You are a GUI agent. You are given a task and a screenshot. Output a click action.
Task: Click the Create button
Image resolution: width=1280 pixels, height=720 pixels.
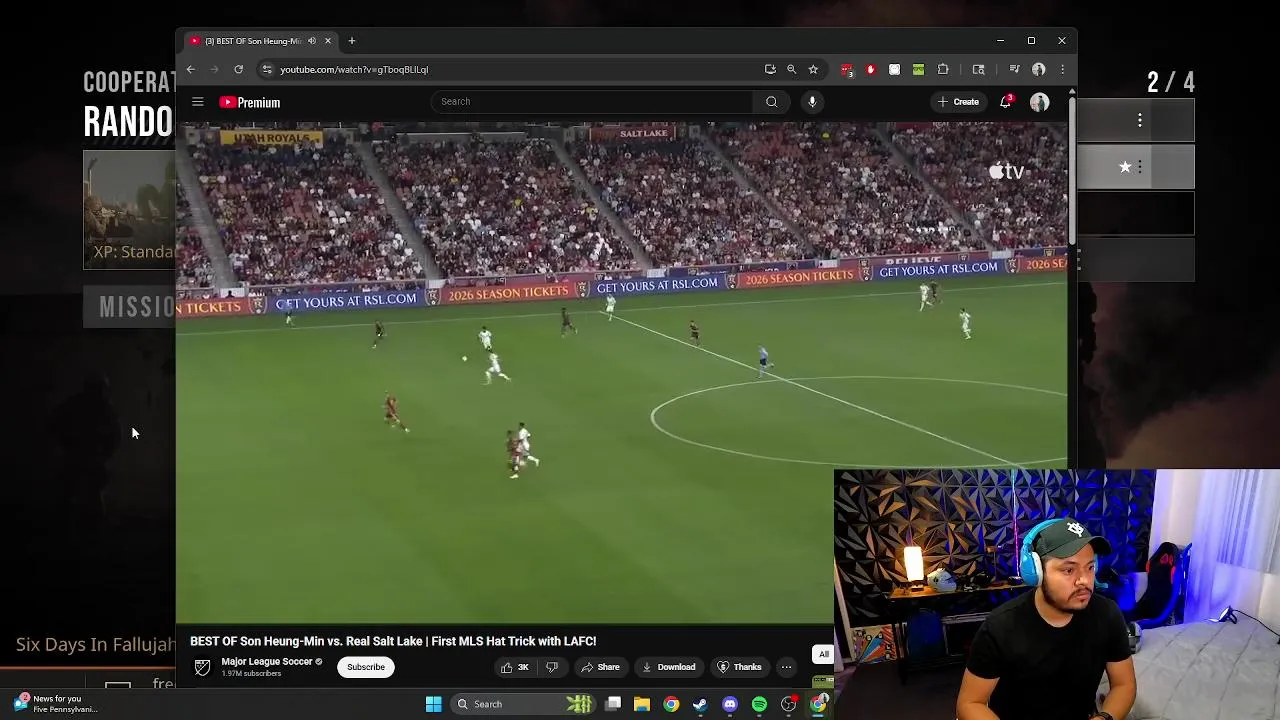(x=958, y=101)
